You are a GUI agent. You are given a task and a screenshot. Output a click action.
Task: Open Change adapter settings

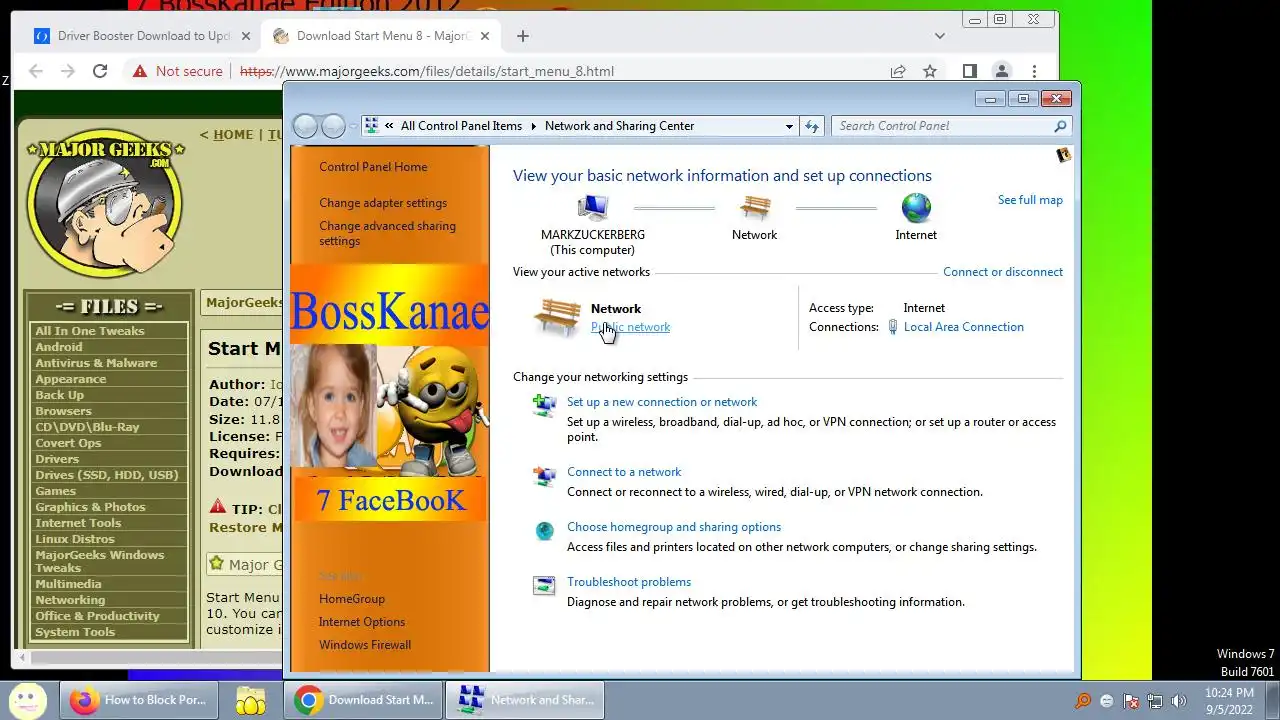[383, 203]
